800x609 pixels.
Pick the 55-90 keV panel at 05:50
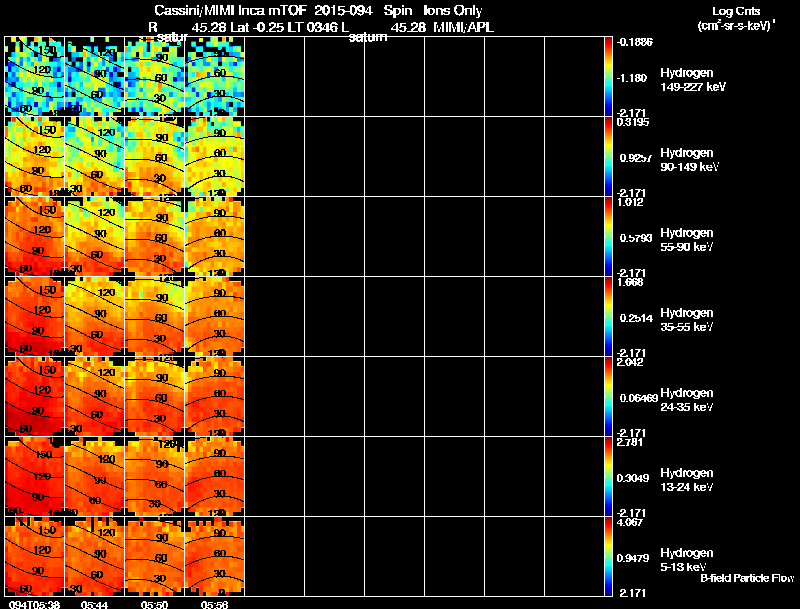tap(155, 237)
